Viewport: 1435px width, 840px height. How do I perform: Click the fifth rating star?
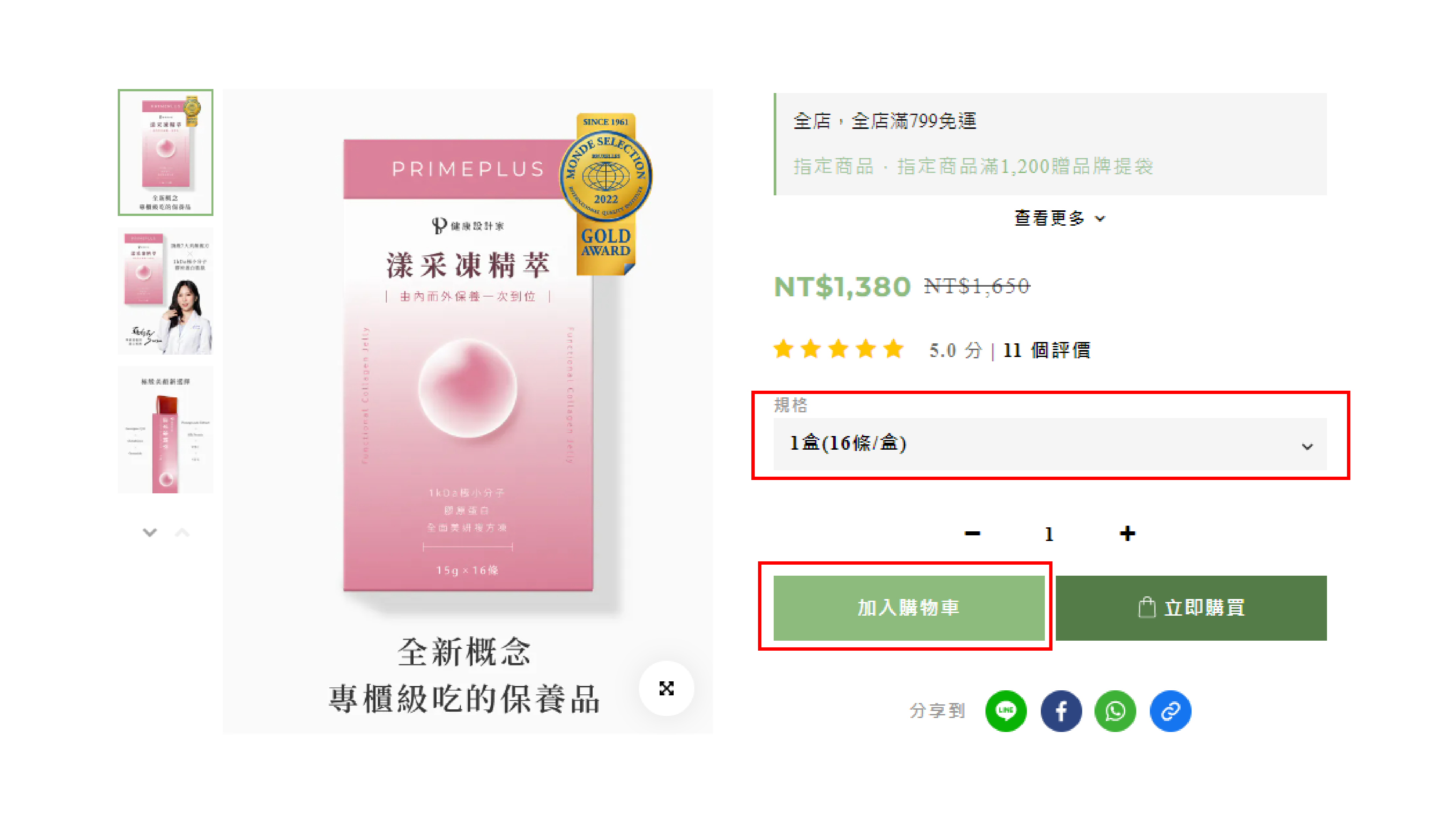click(x=894, y=349)
